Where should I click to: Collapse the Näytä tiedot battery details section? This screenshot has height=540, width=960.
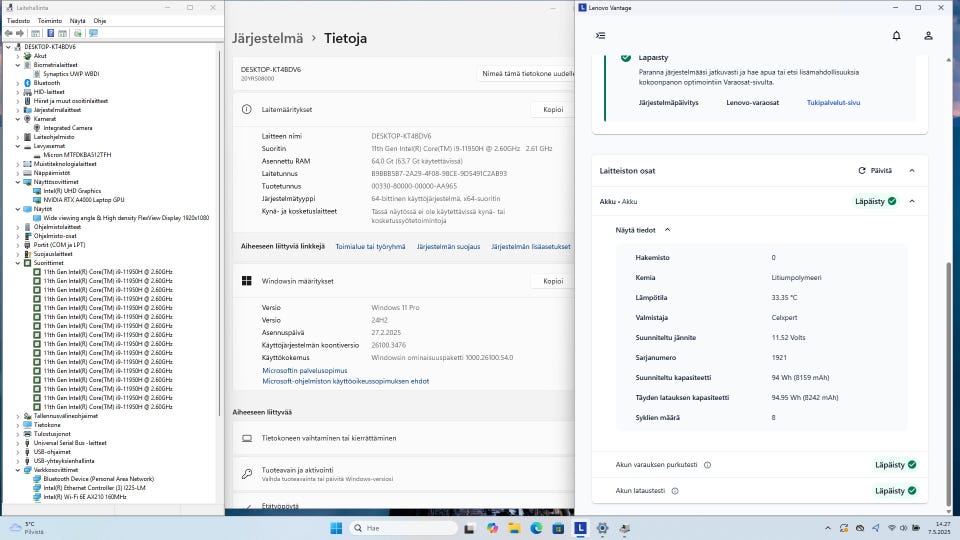click(667, 230)
